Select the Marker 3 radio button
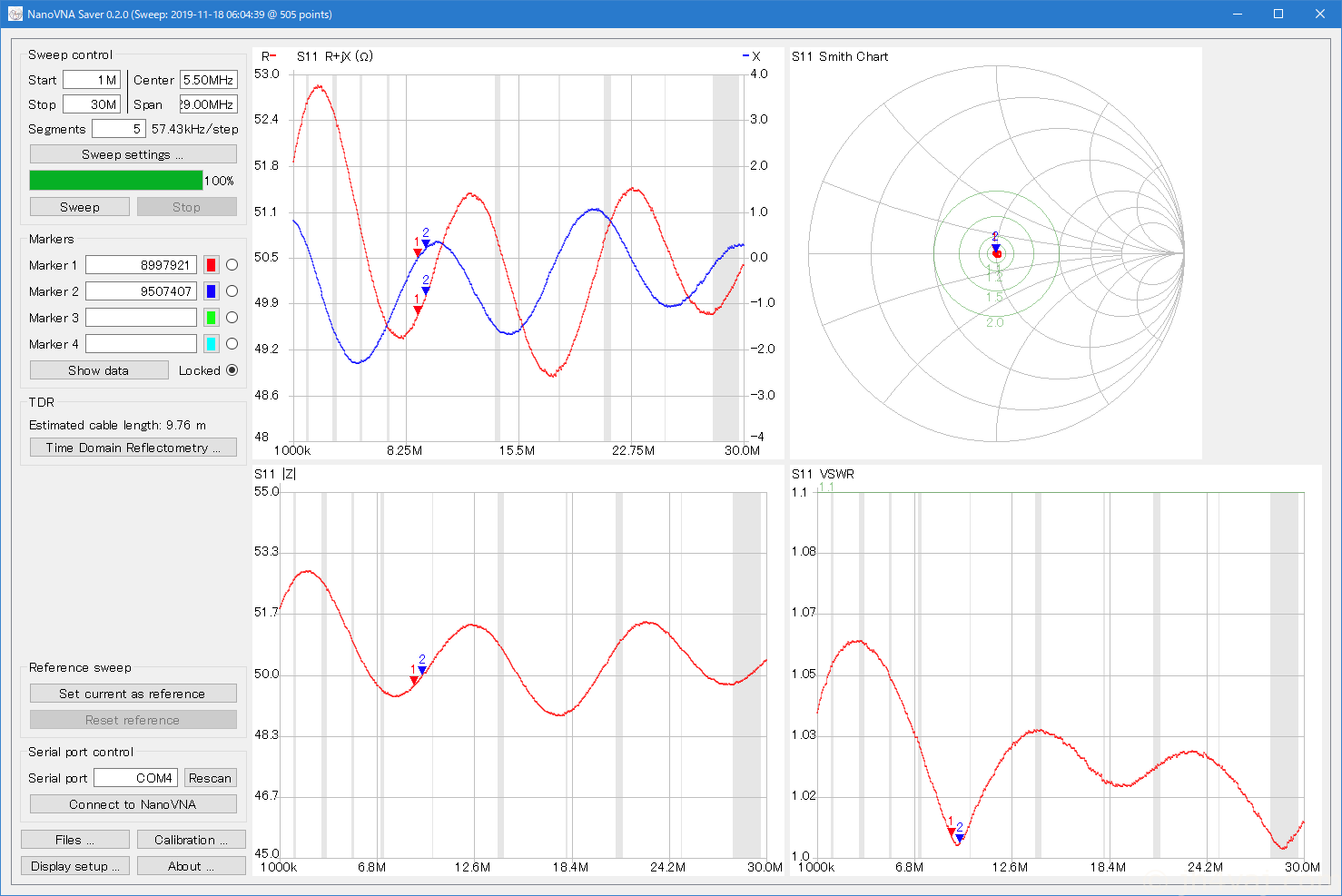The image size is (1342, 896). coord(232,318)
